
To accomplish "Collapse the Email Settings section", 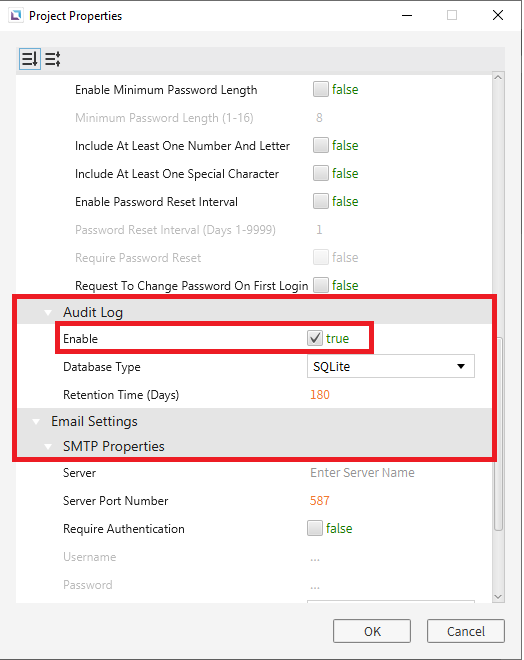I will (36, 422).
